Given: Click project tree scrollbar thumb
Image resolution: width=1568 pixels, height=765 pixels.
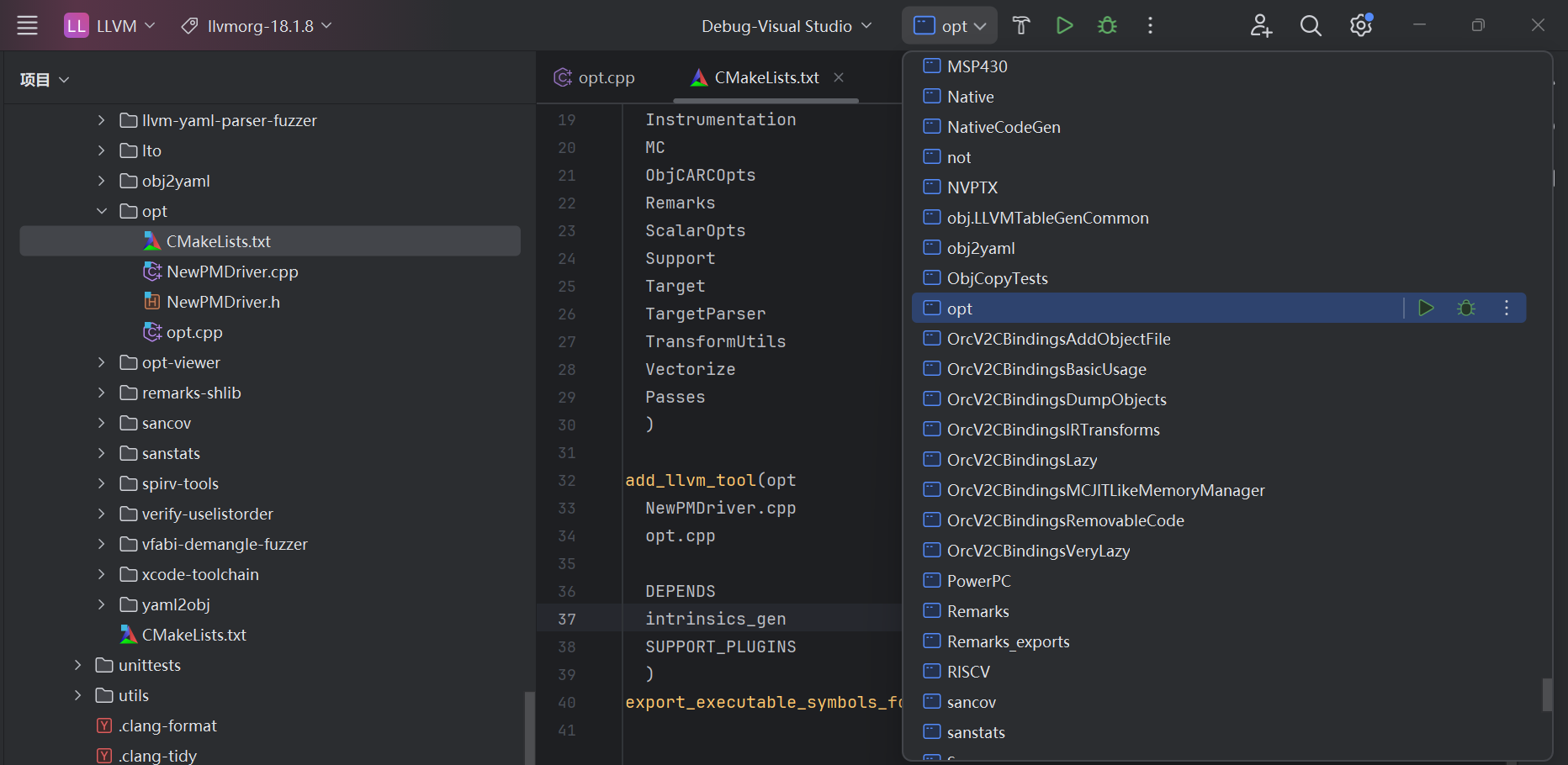Looking at the screenshot, I should (x=529, y=728).
